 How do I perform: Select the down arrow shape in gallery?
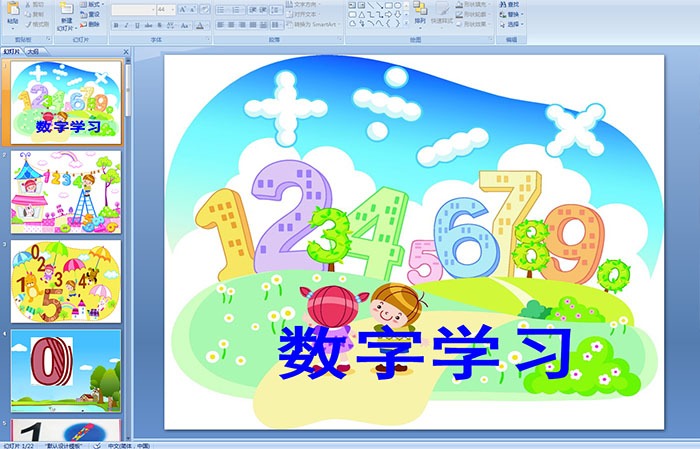[397, 14]
